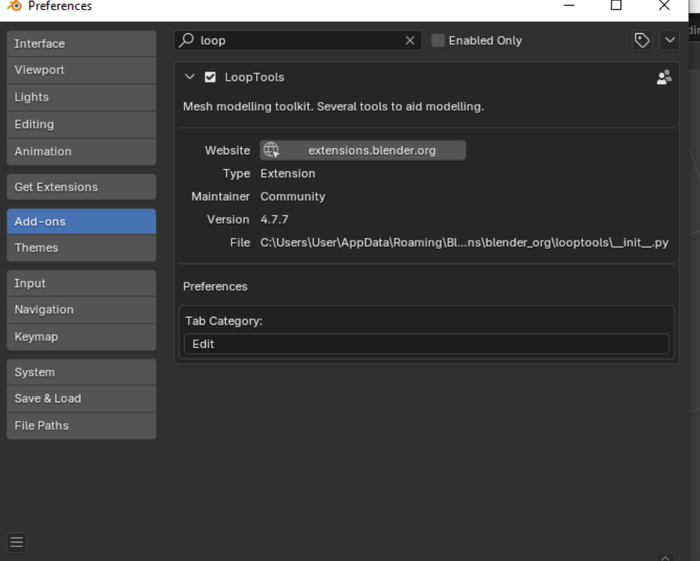Select the Get Extensions tab
Image resolution: width=700 pixels, height=561 pixels.
point(81,187)
